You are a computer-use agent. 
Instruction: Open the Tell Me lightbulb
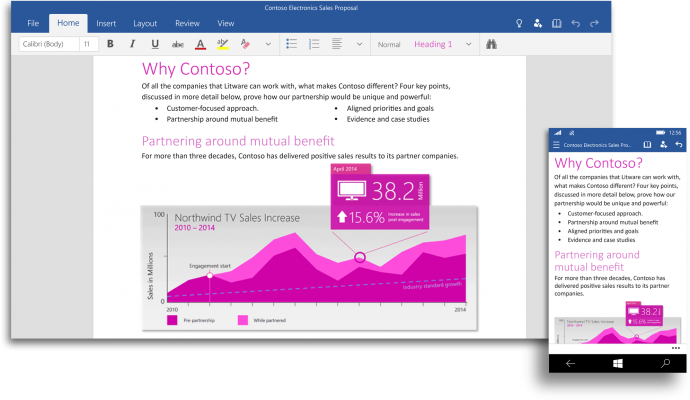click(x=518, y=22)
